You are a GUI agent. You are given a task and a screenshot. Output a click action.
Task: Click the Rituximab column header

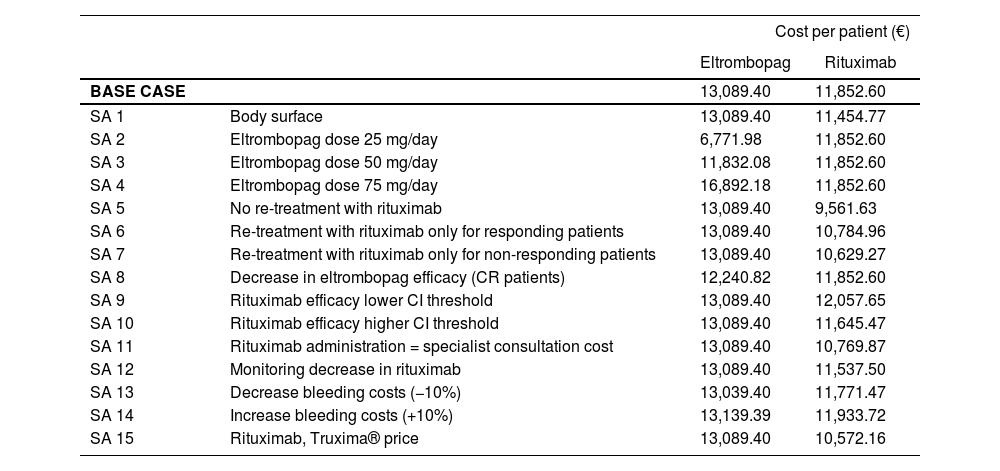tap(860, 63)
